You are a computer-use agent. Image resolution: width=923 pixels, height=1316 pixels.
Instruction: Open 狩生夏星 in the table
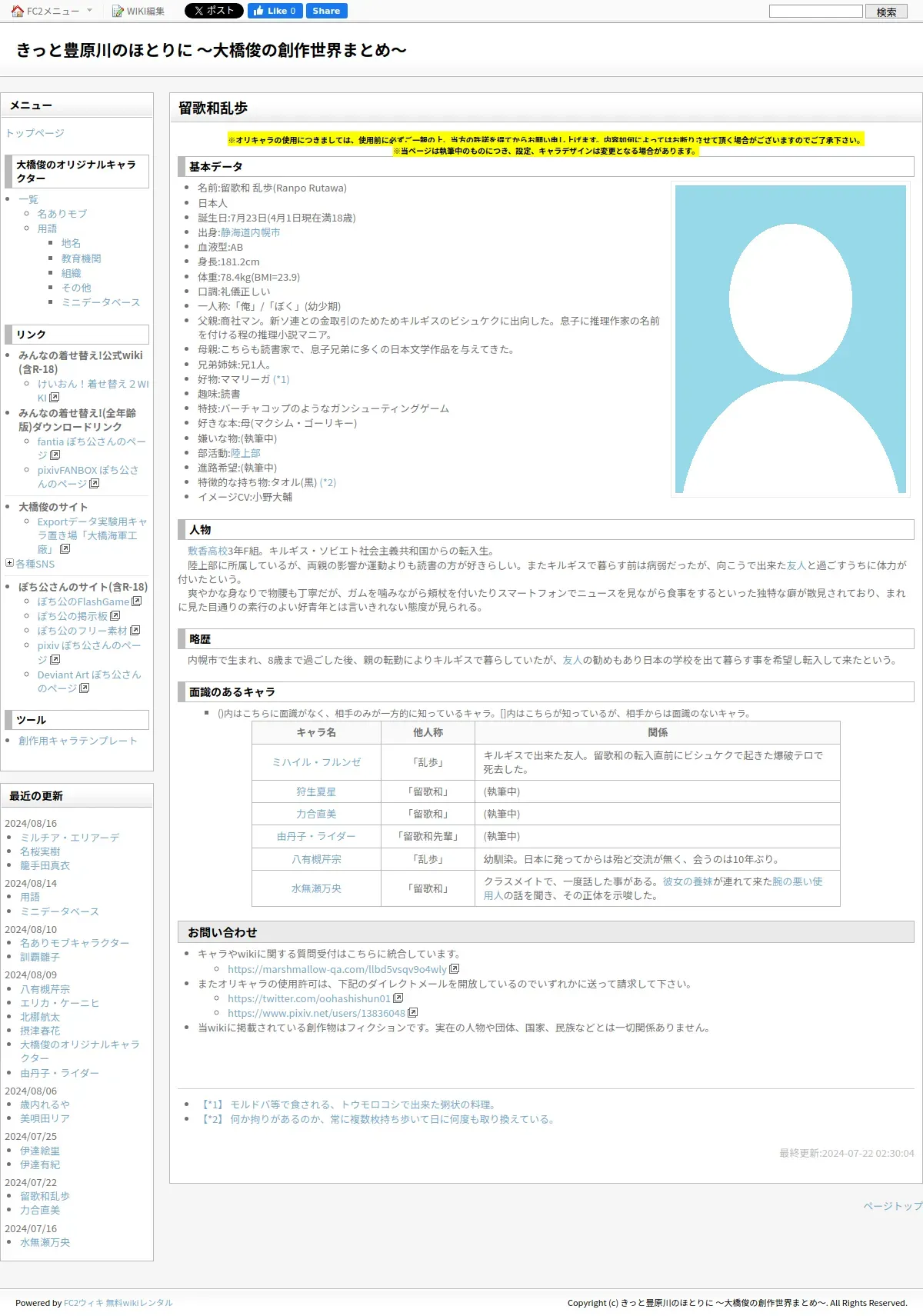click(x=316, y=791)
